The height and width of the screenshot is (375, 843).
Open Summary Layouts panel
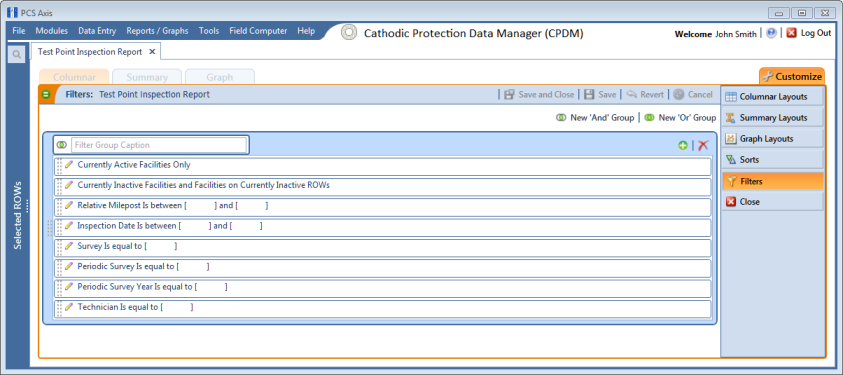tap(773, 118)
